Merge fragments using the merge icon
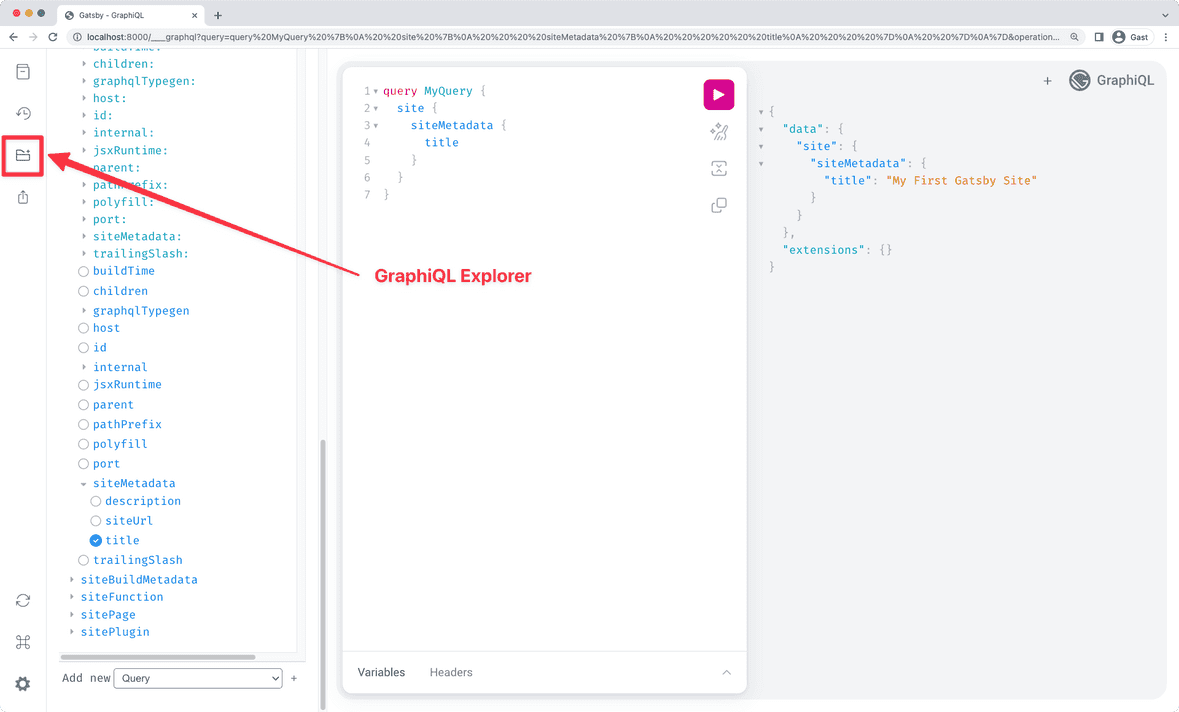 click(718, 168)
